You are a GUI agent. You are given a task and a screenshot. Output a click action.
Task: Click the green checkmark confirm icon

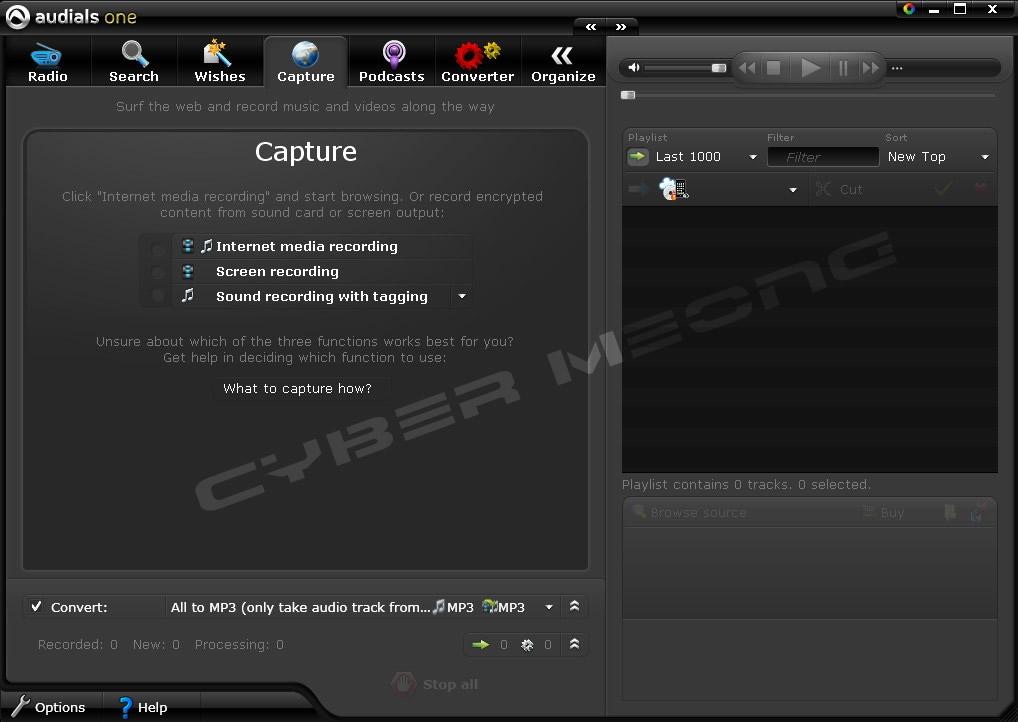tap(943, 189)
